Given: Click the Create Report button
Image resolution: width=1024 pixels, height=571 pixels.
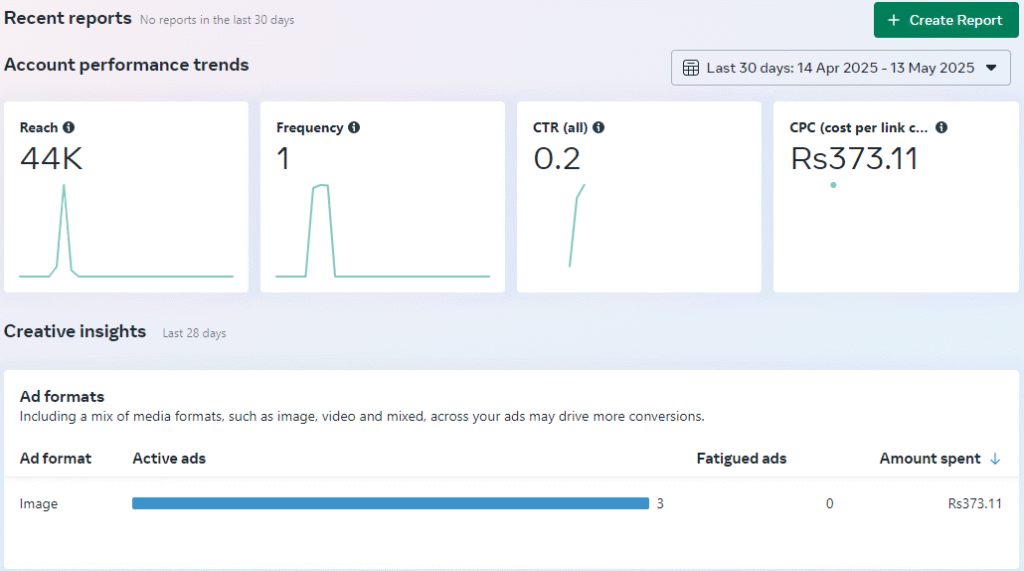Looking at the screenshot, I should [946, 20].
